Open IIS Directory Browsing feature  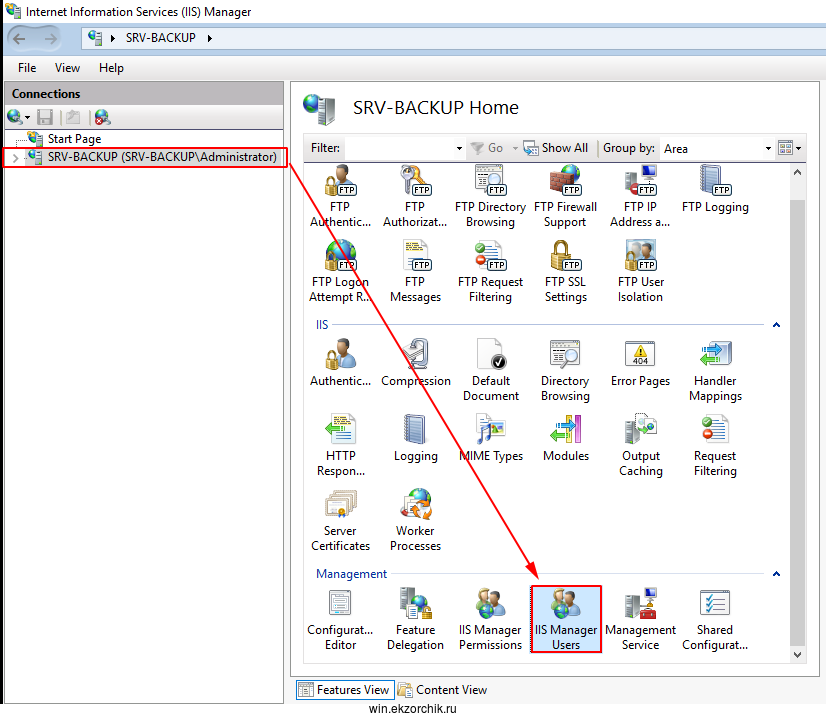click(565, 370)
